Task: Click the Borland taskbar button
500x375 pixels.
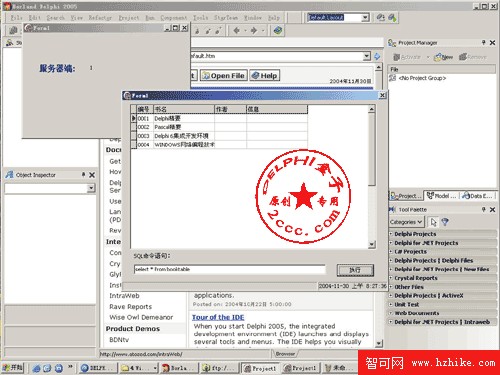Action: point(179,368)
